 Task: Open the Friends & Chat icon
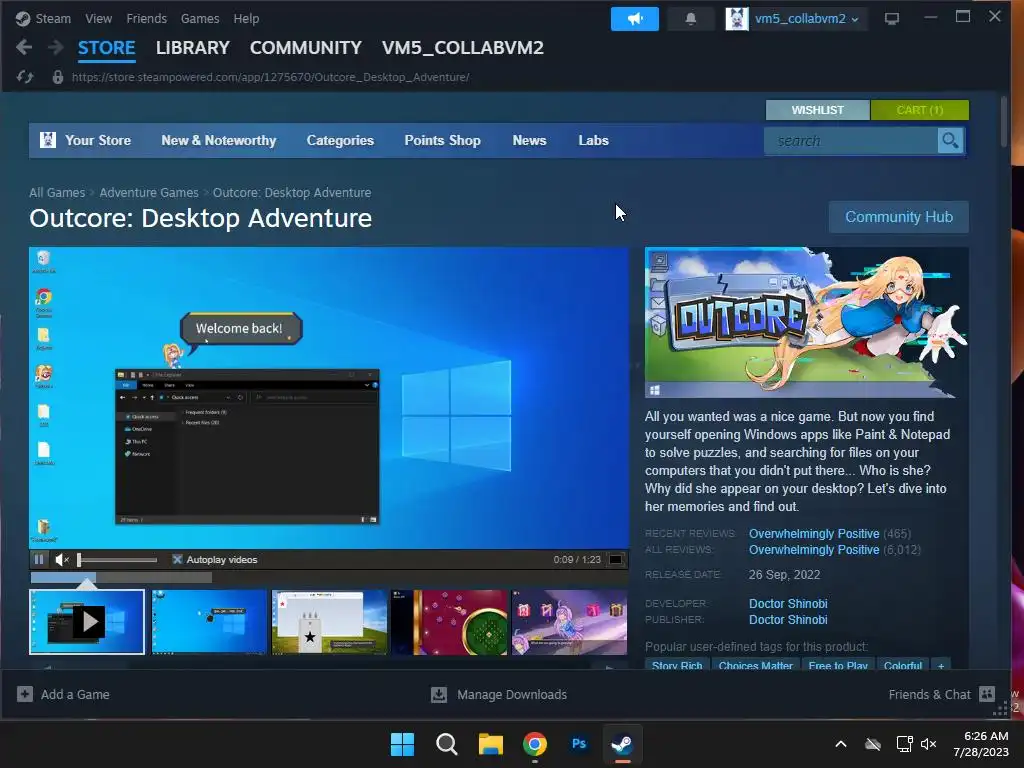coord(987,694)
